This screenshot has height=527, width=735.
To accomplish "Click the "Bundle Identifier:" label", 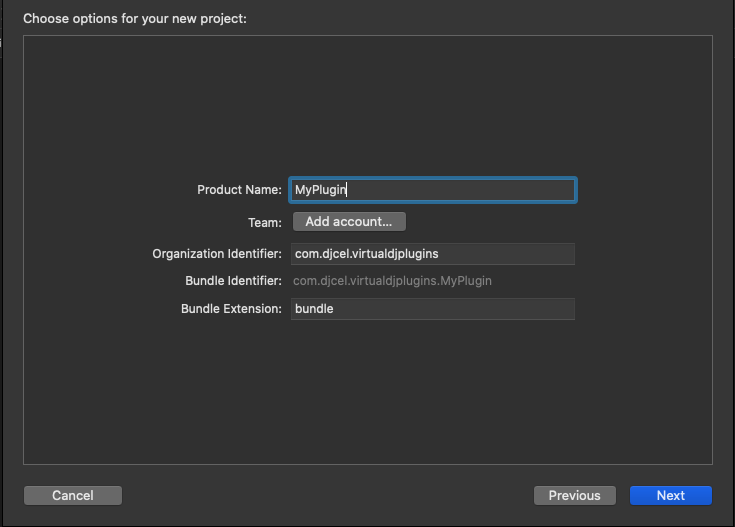I will (x=233, y=281).
